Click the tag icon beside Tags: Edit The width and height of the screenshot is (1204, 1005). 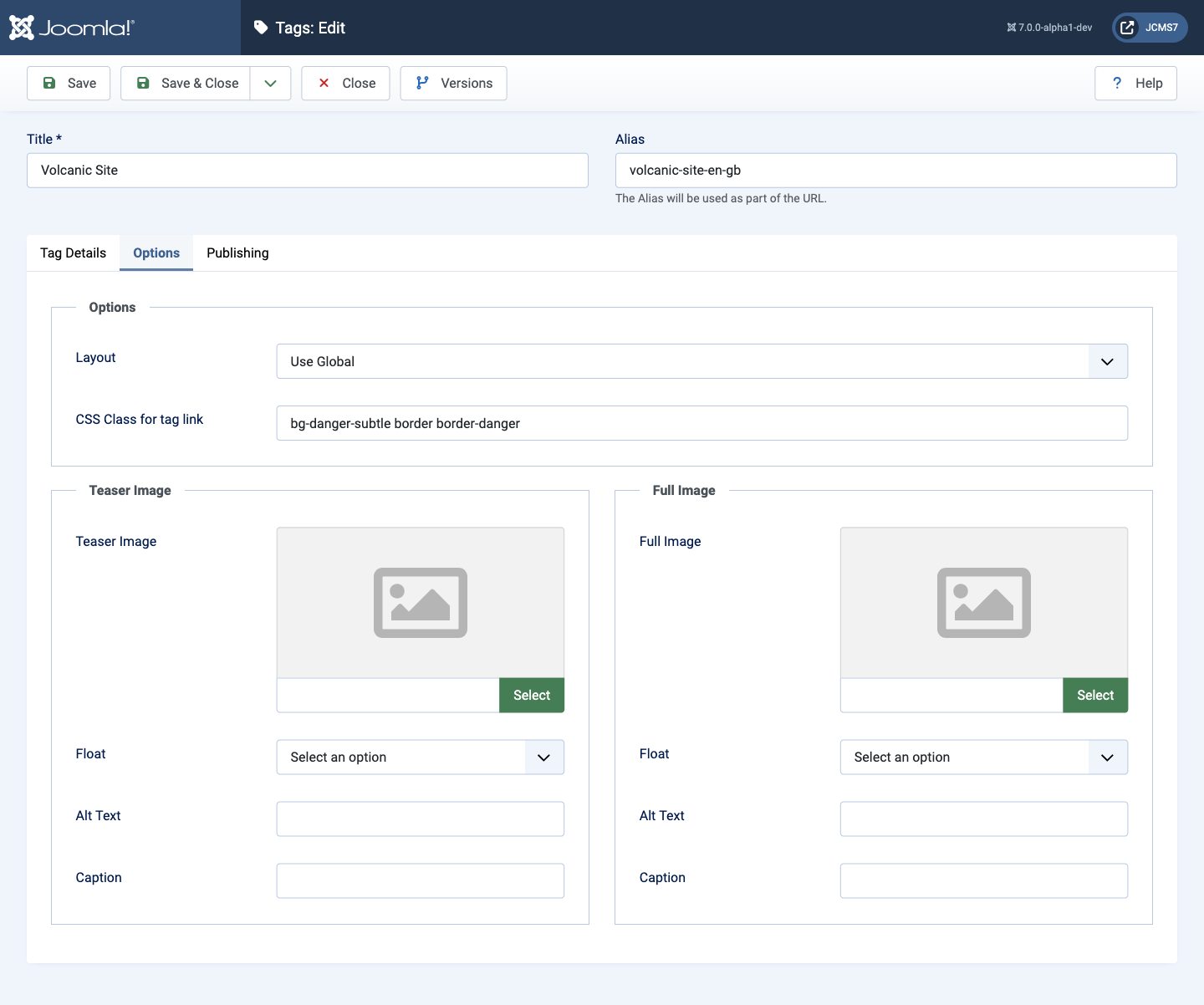(x=261, y=28)
